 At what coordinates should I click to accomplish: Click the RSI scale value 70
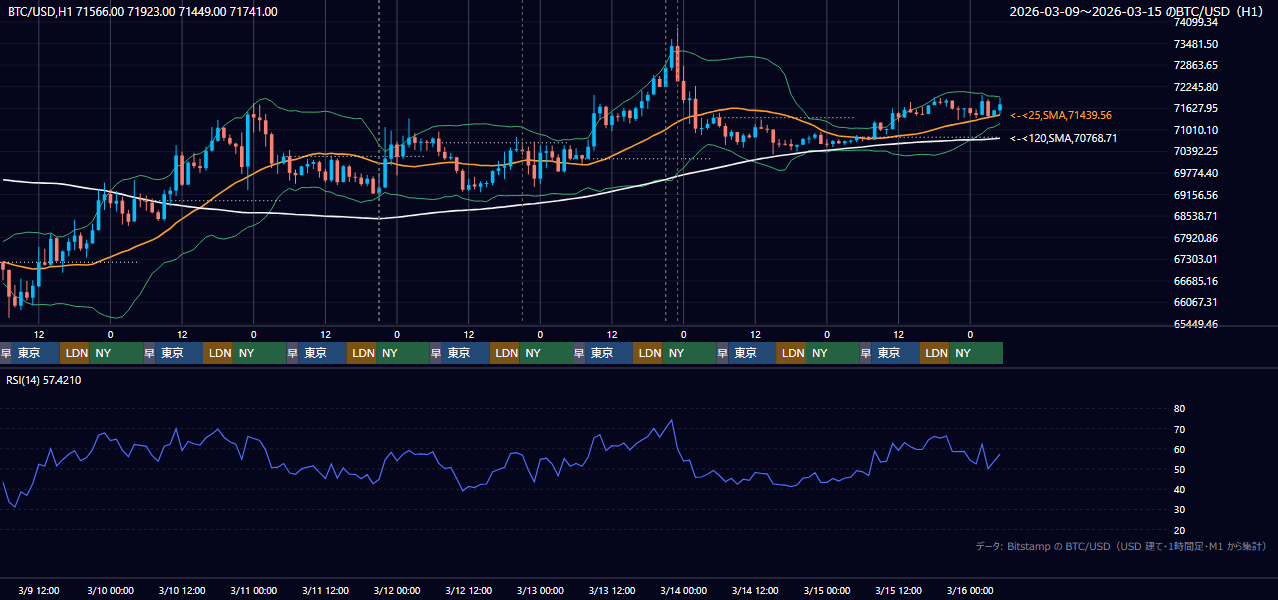(x=1180, y=429)
